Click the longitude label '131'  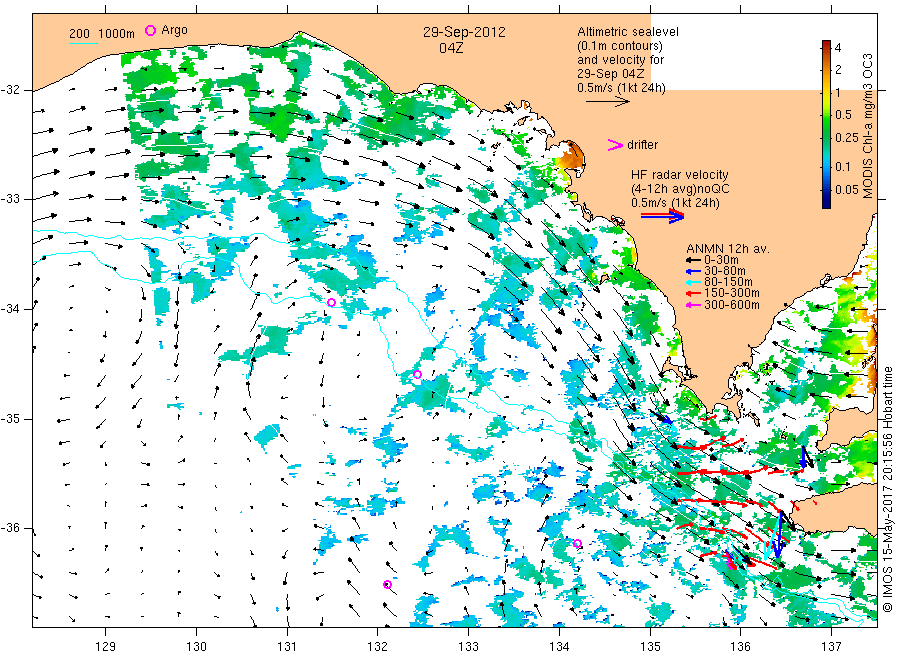click(x=287, y=647)
